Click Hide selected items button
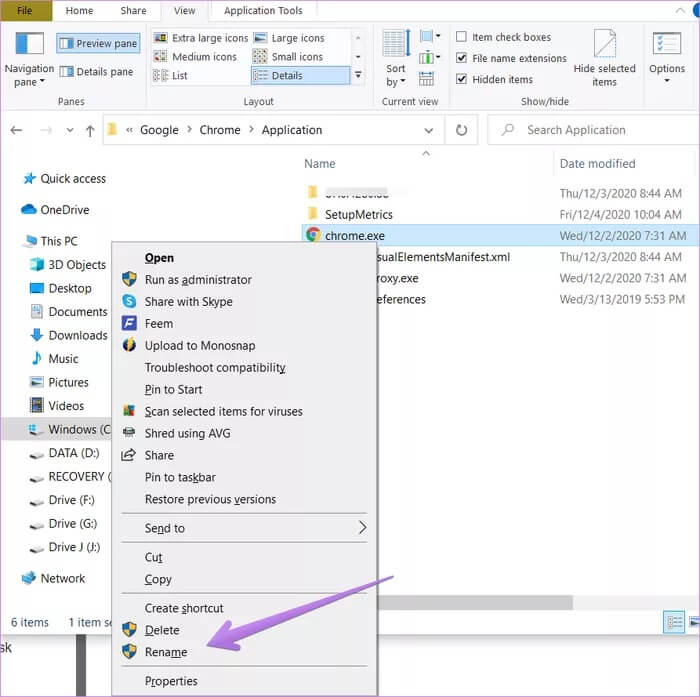This screenshot has width=700, height=697. point(604,58)
